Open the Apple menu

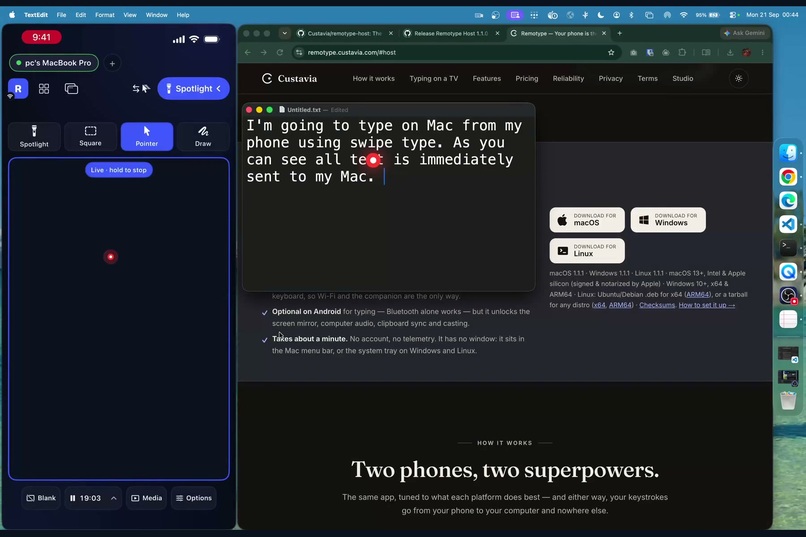click(11, 15)
